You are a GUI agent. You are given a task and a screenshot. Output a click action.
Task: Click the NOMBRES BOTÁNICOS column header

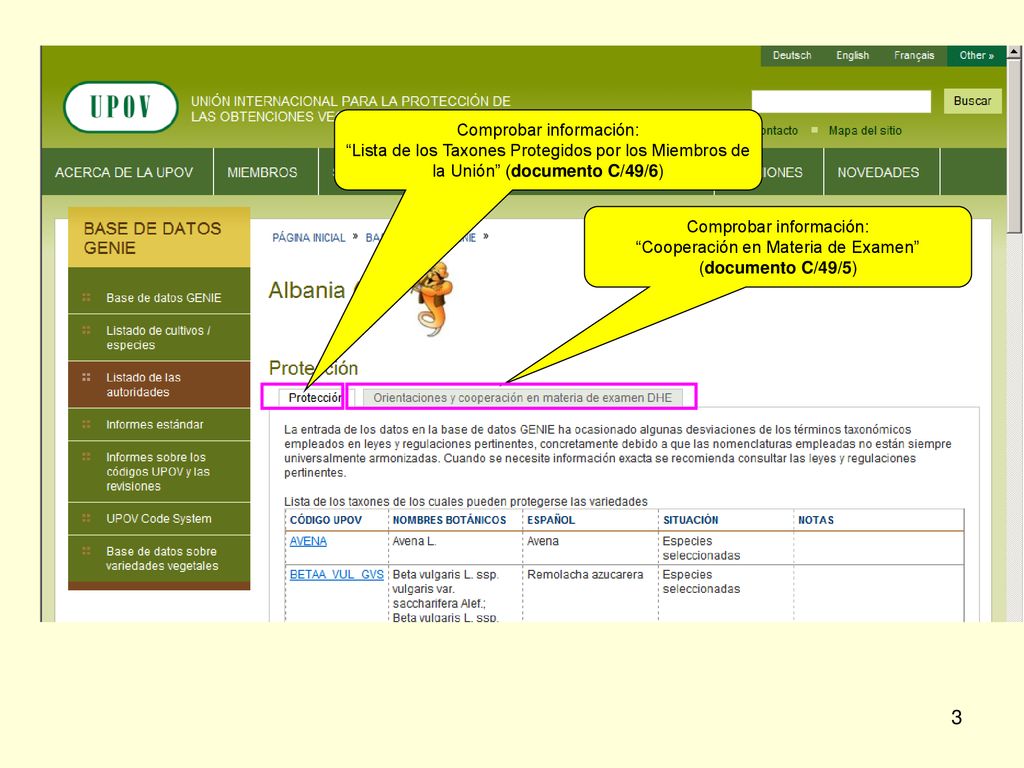(x=449, y=520)
